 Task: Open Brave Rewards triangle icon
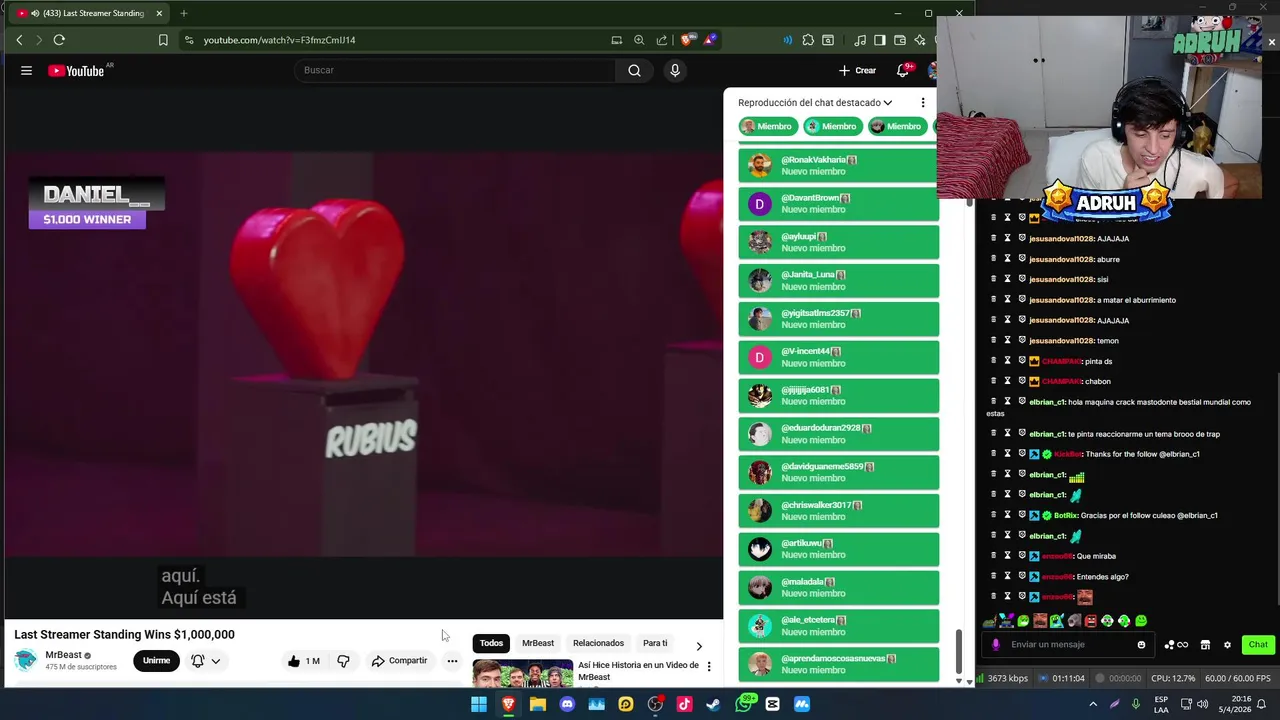tap(709, 40)
